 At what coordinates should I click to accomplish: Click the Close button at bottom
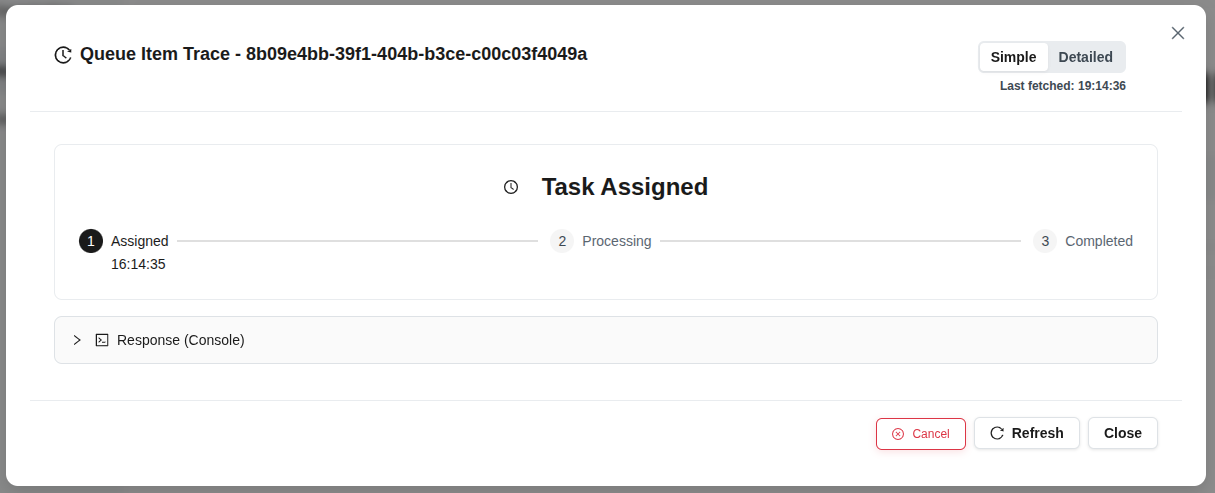point(1122,433)
